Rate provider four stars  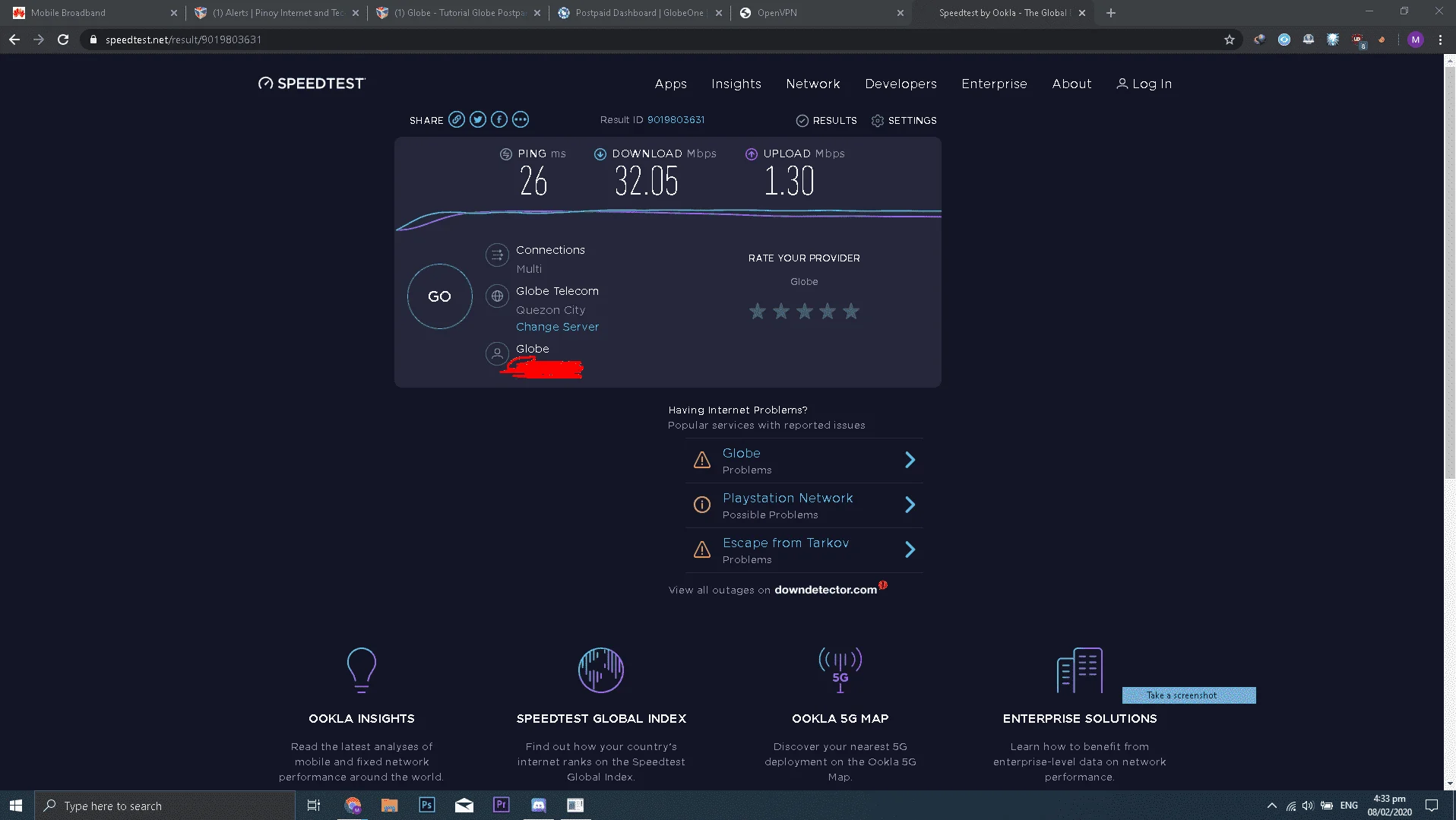coord(828,311)
